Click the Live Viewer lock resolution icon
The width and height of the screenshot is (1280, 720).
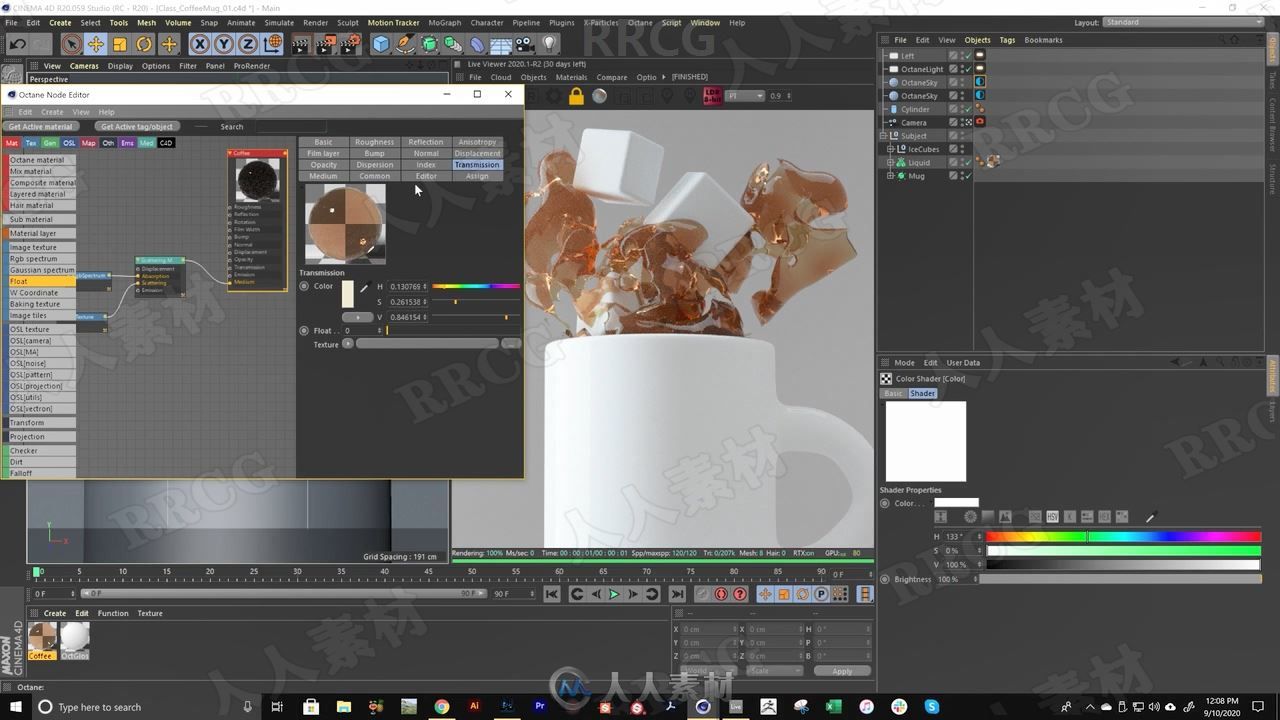pos(576,96)
